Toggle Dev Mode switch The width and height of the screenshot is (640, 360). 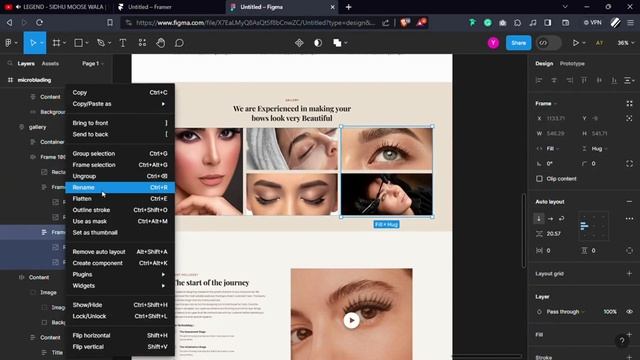point(548,43)
